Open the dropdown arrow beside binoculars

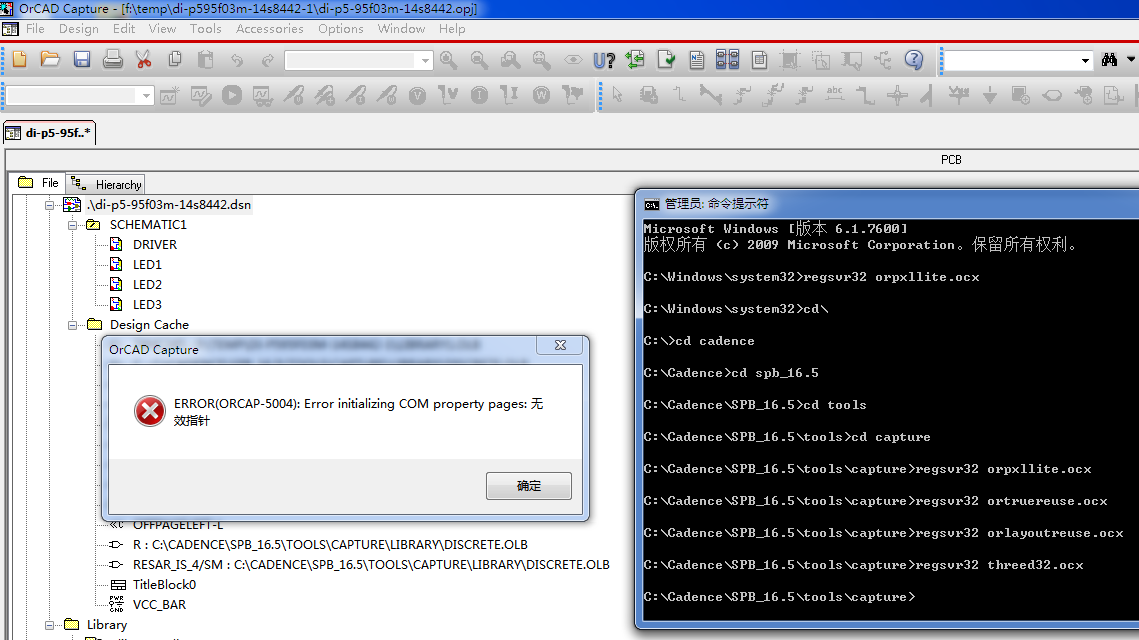point(1131,60)
